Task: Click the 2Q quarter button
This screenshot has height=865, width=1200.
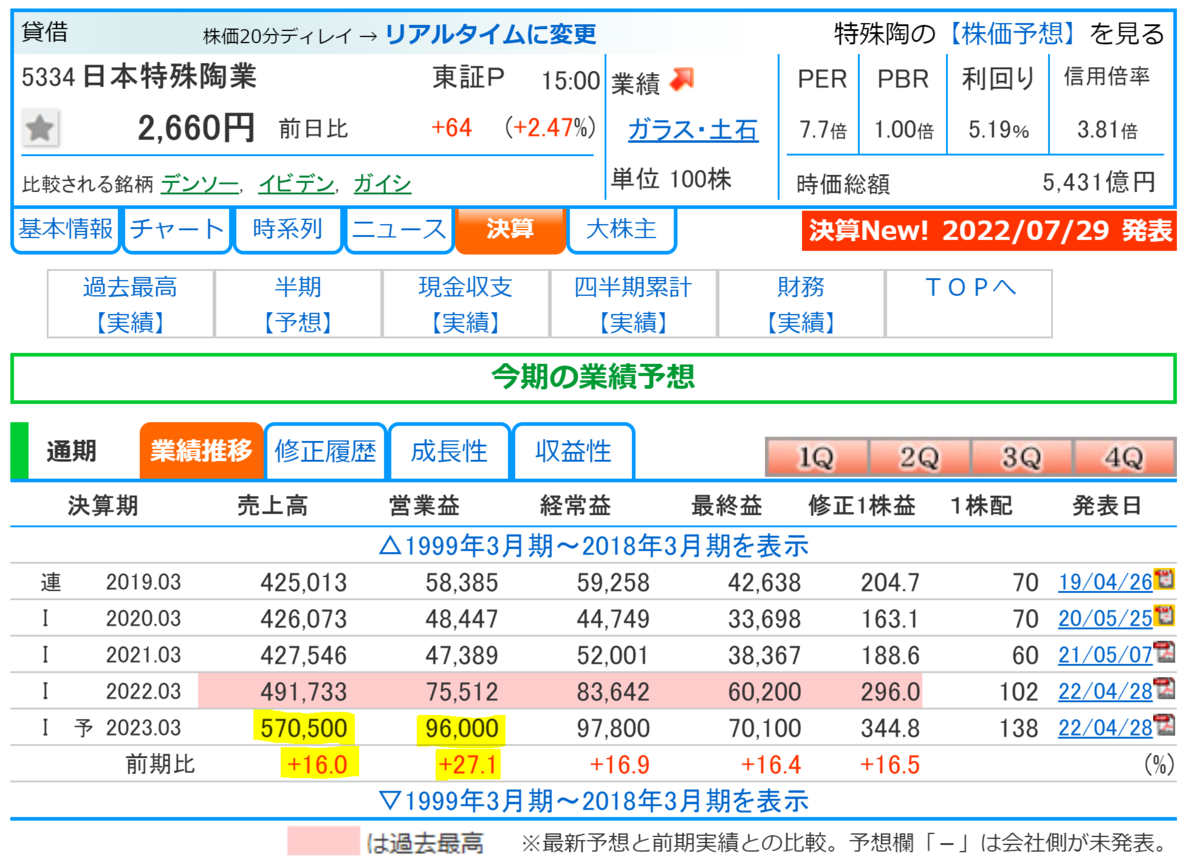Action: pos(918,458)
